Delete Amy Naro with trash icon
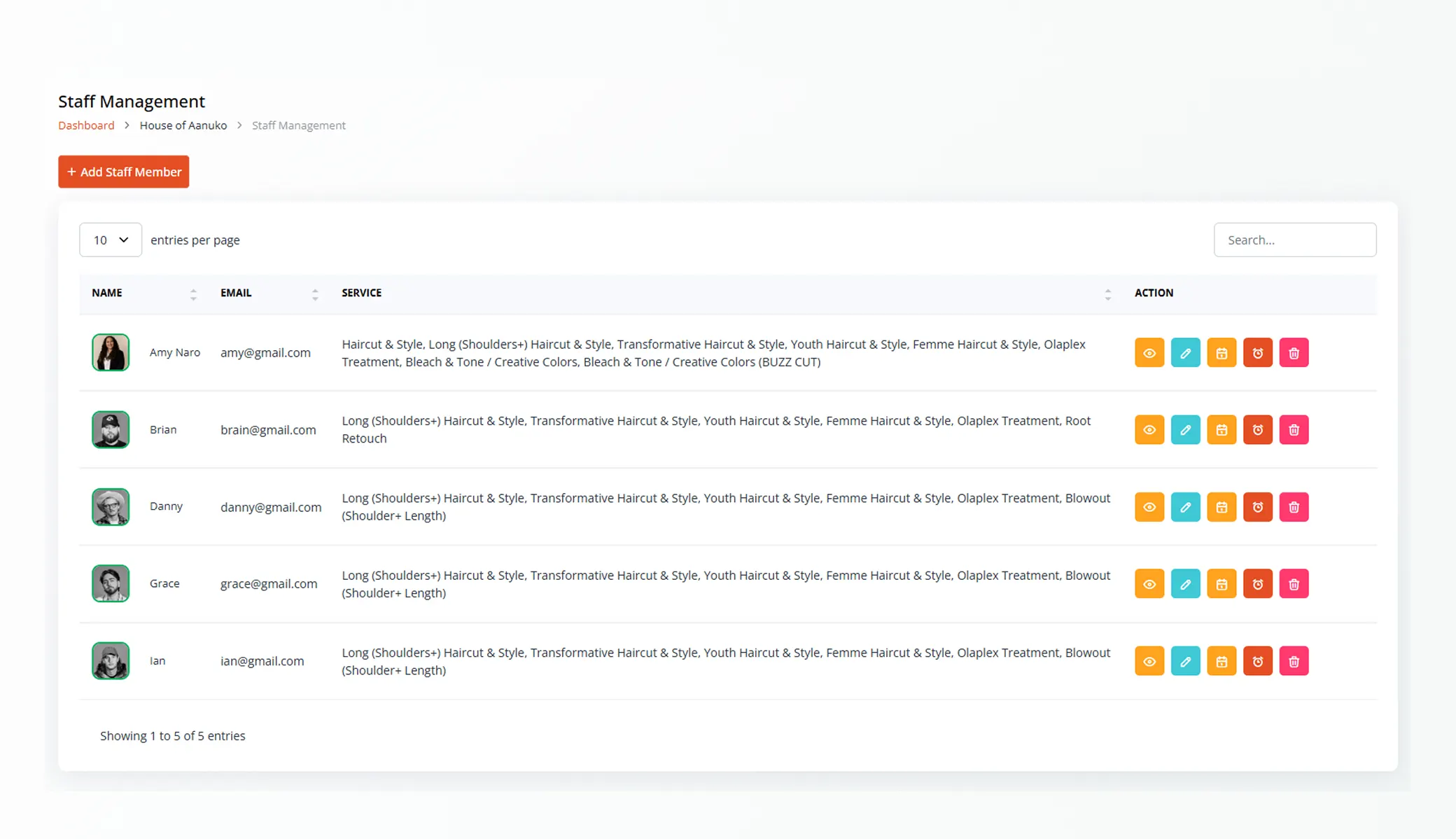 point(1294,353)
